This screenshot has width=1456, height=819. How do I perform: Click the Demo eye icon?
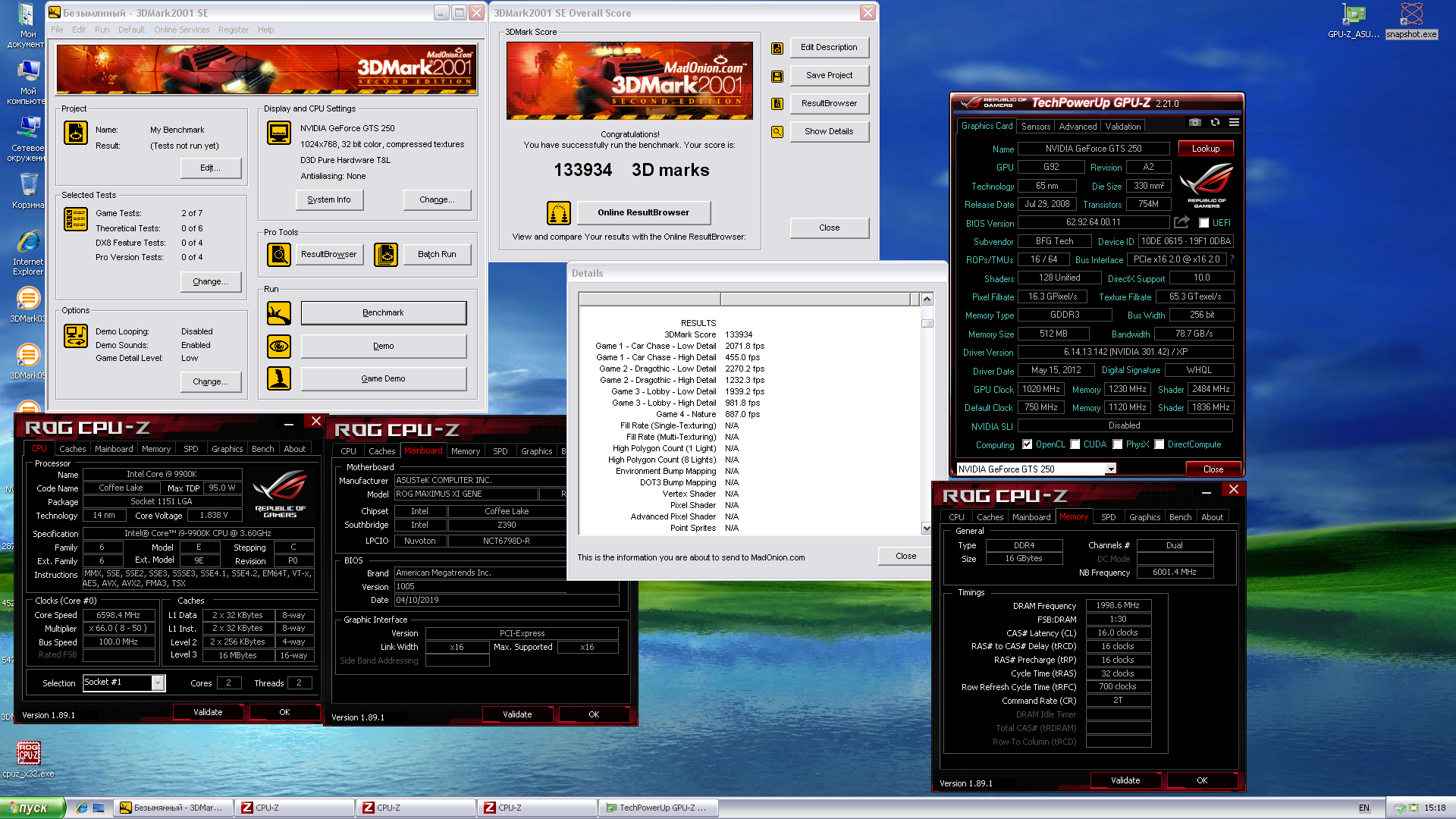point(279,346)
